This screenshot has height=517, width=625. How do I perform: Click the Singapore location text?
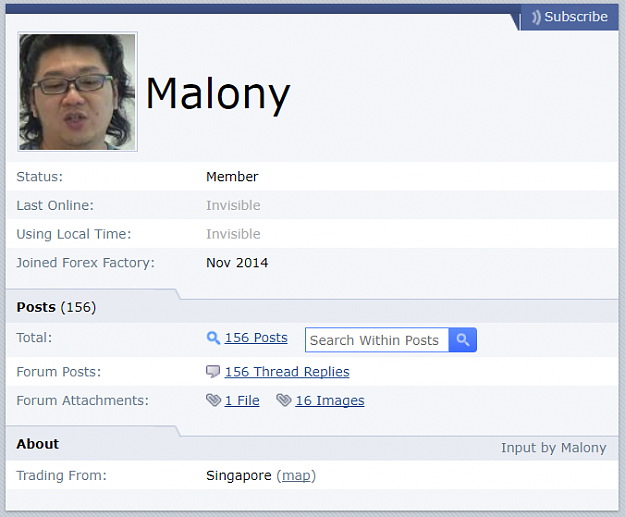(238, 476)
